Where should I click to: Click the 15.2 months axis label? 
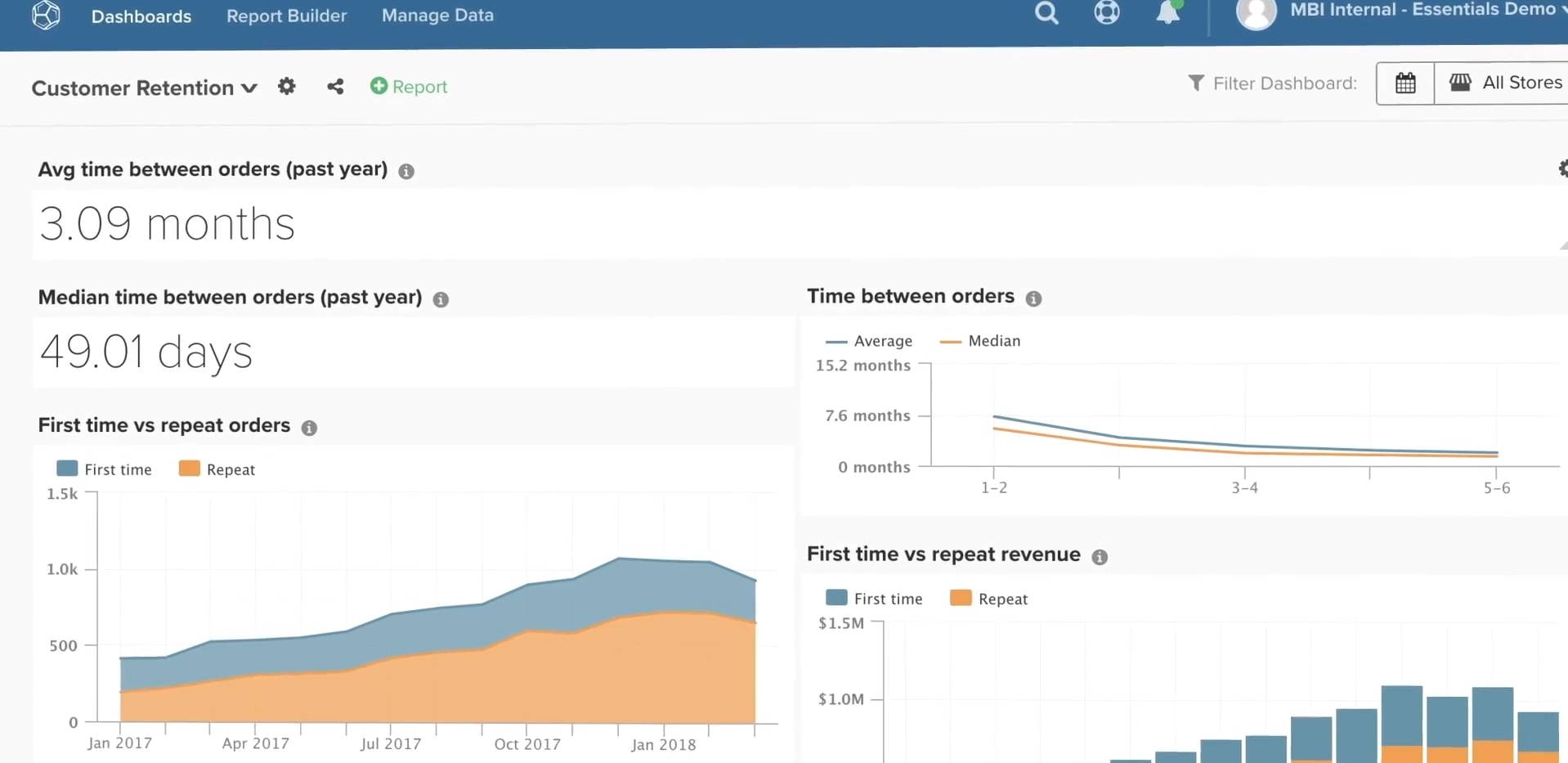click(862, 366)
